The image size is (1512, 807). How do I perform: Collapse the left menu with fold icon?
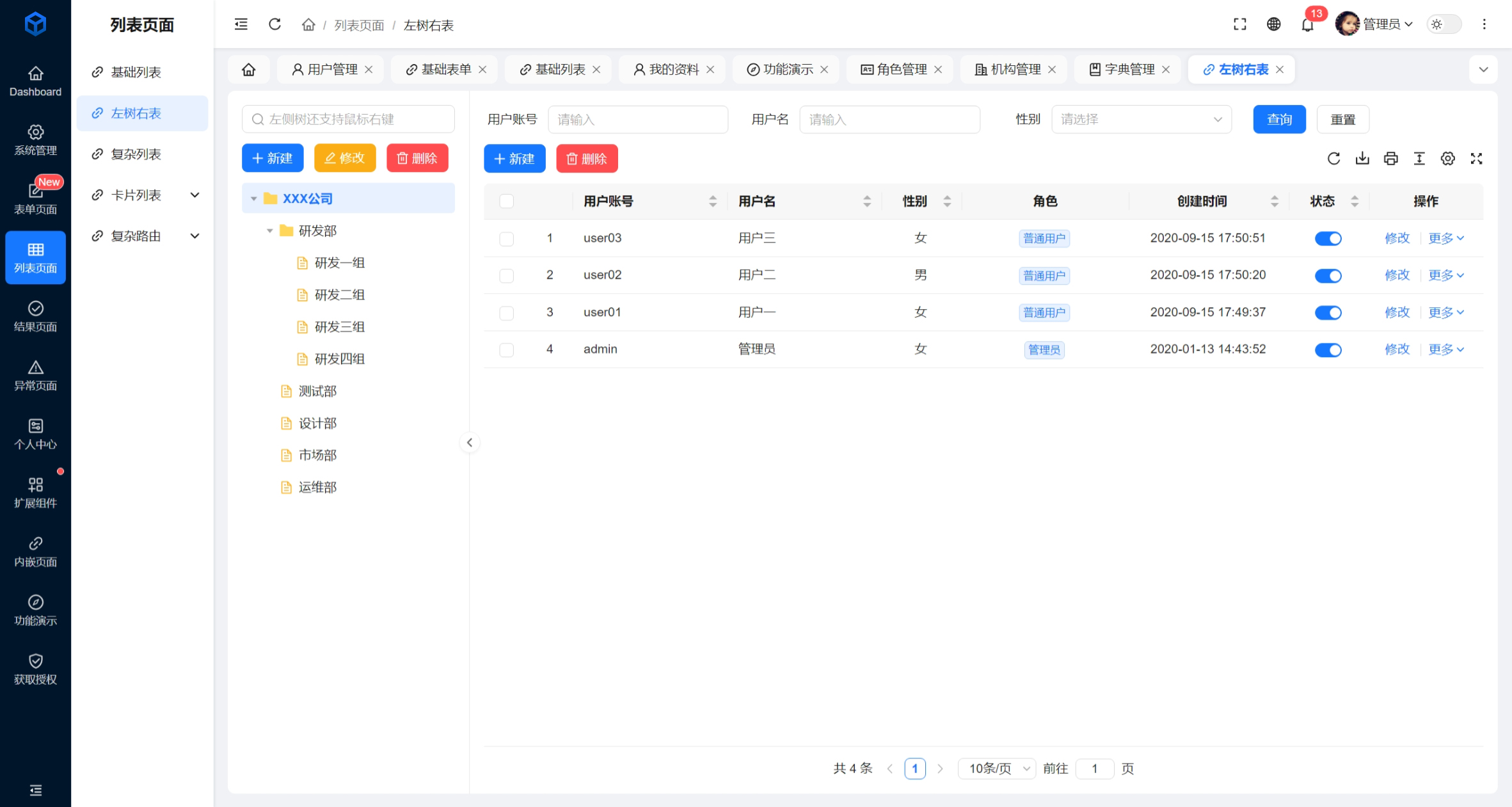(x=241, y=24)
